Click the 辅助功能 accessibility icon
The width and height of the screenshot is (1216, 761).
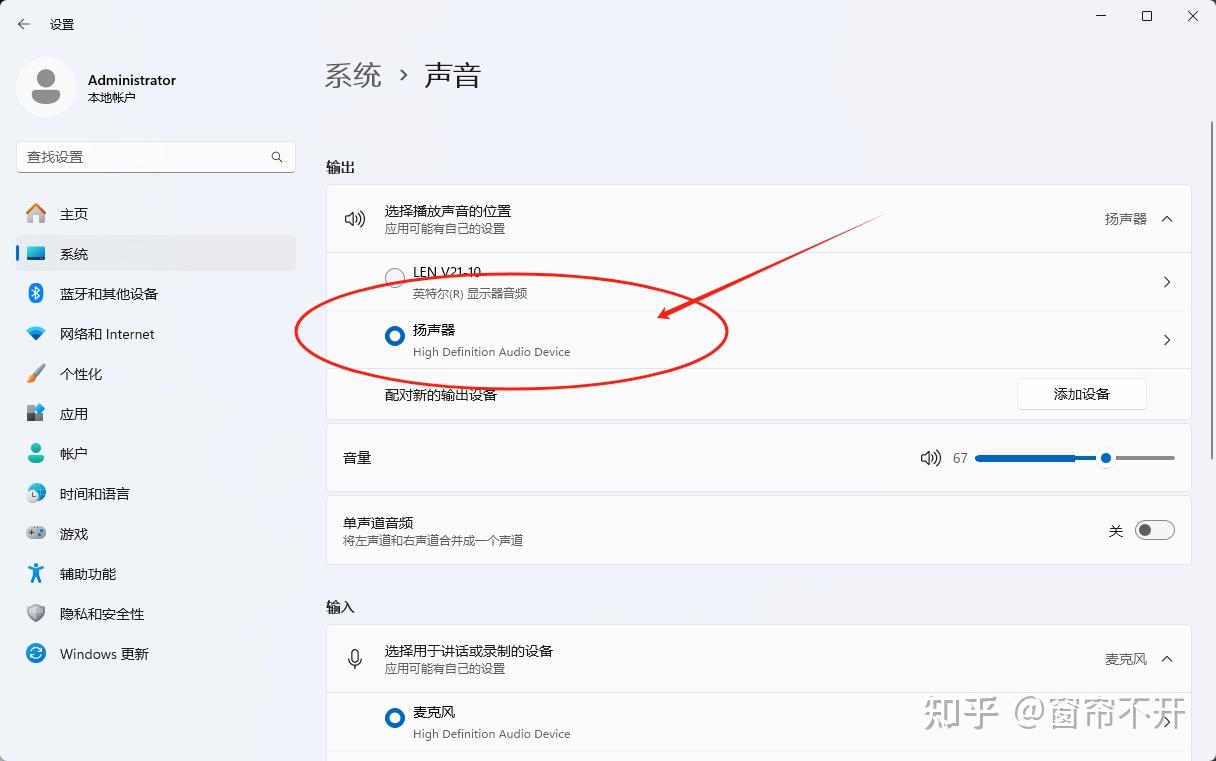pyautogui.click(x=36, y=574)
